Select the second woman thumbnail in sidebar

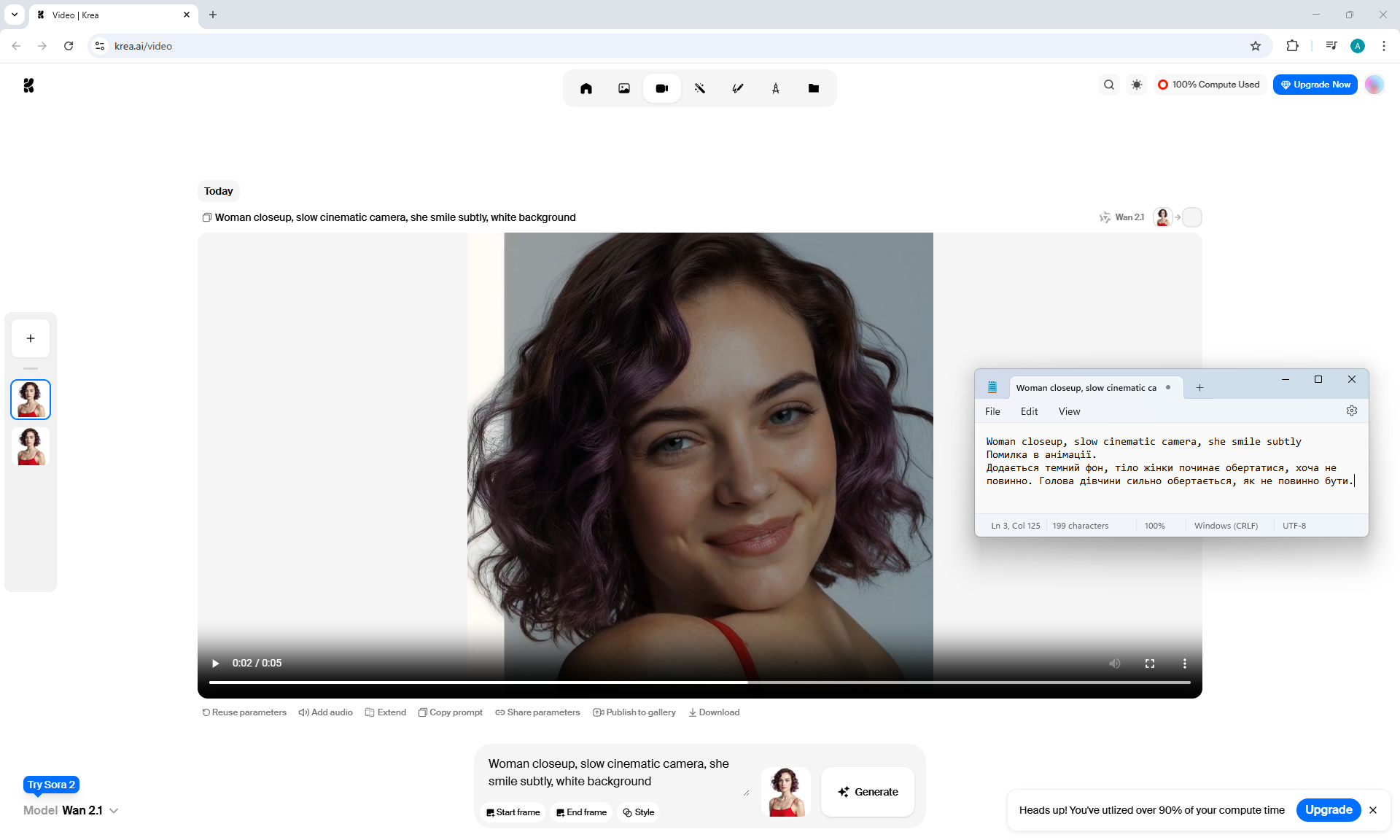point(31,446)
